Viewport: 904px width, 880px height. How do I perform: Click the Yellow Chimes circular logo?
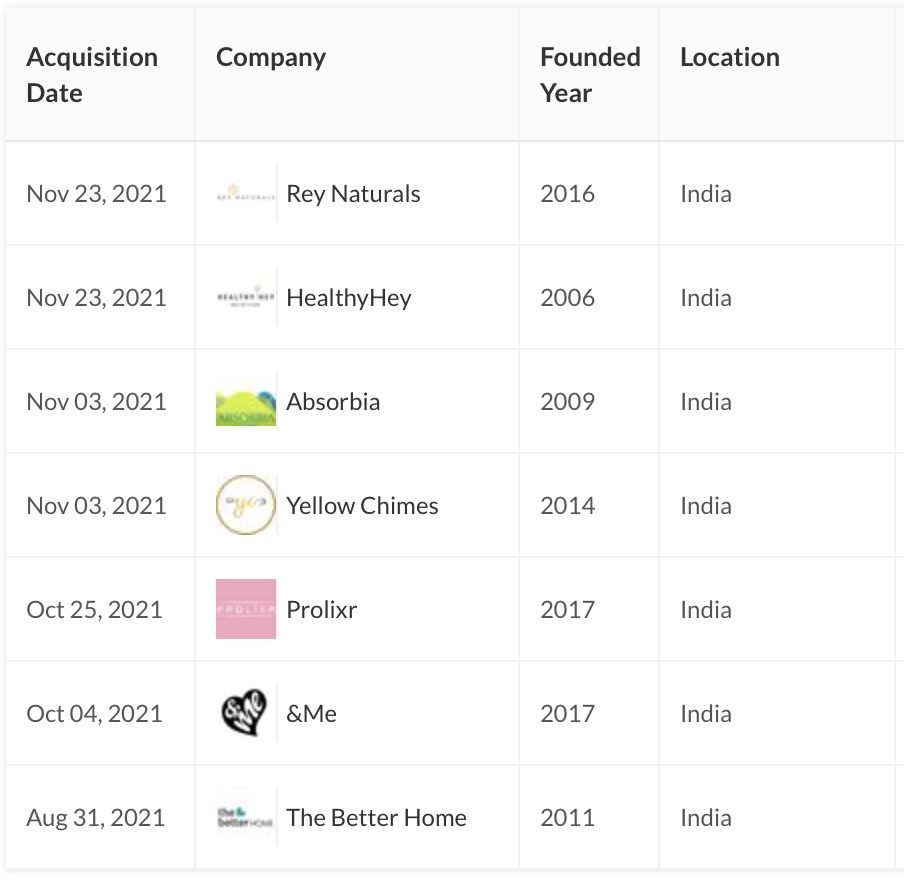(245, 506)
